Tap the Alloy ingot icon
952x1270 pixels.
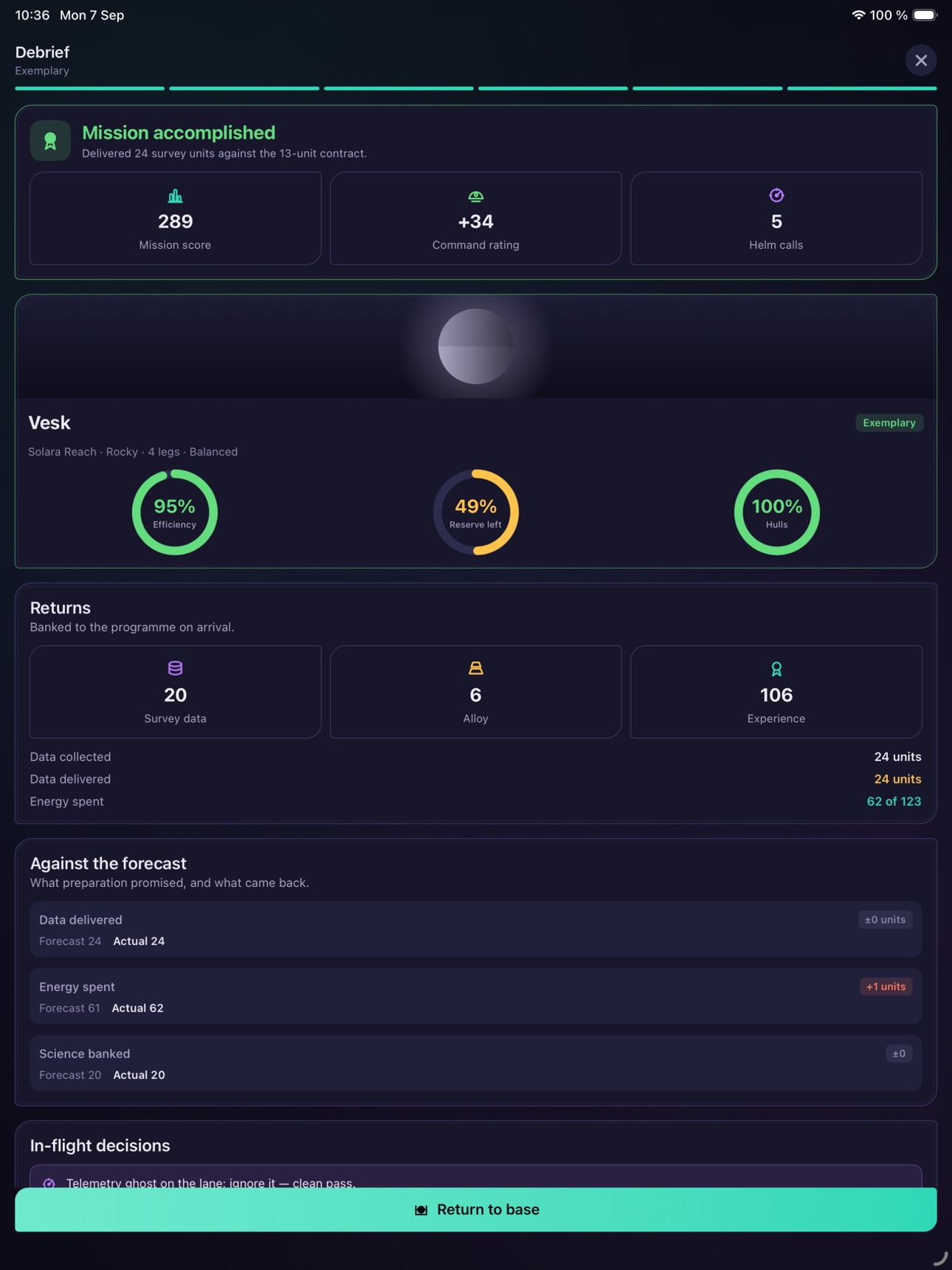[x=476, y=668]
